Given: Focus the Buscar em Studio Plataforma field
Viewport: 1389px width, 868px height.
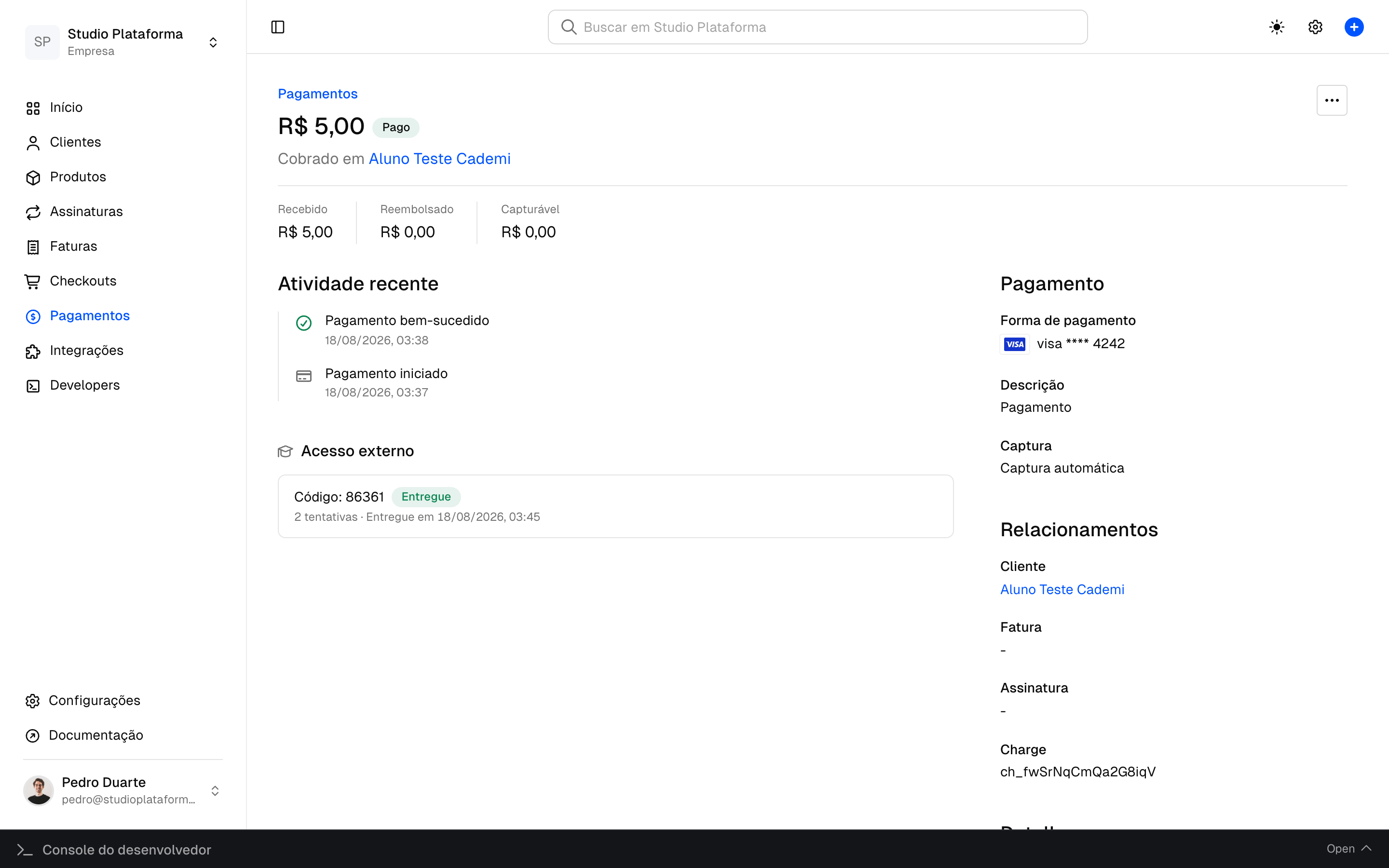Looking at the screenshot, I should coord(817,27).
